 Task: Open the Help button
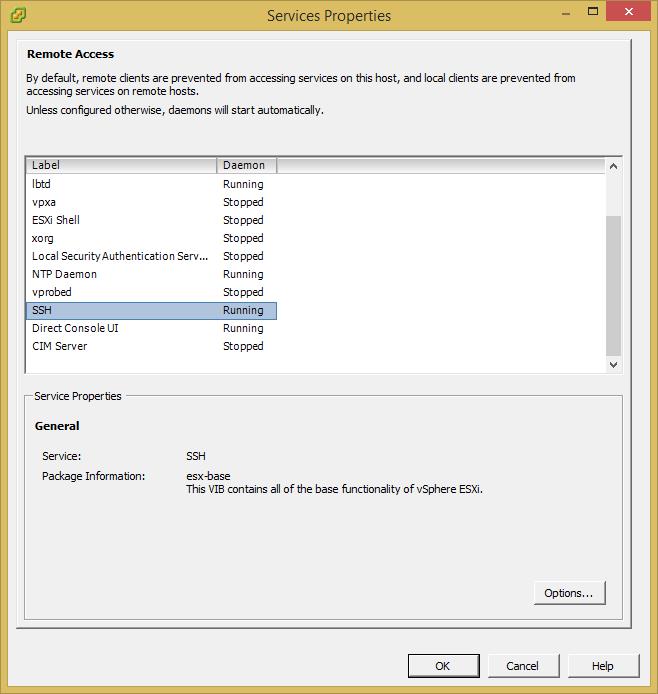point(603,666)
